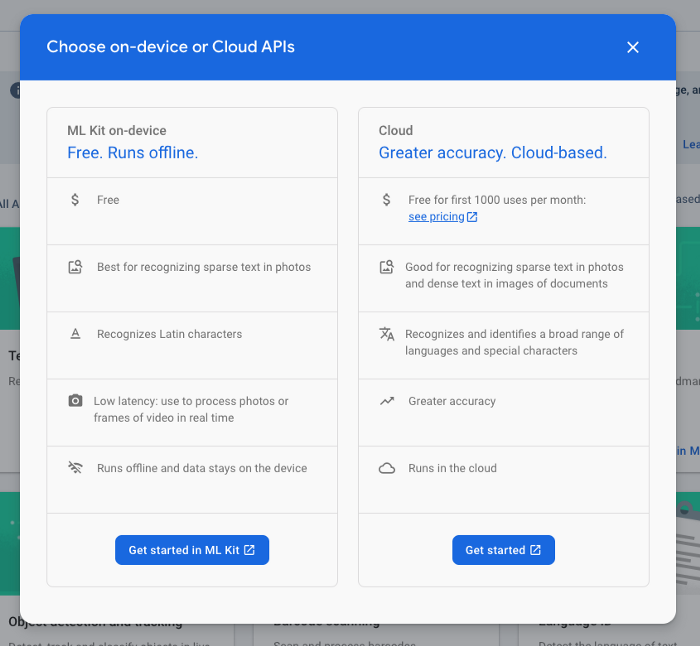Click the external-link icon next to see pricing
700x646 pixels.
472,217
